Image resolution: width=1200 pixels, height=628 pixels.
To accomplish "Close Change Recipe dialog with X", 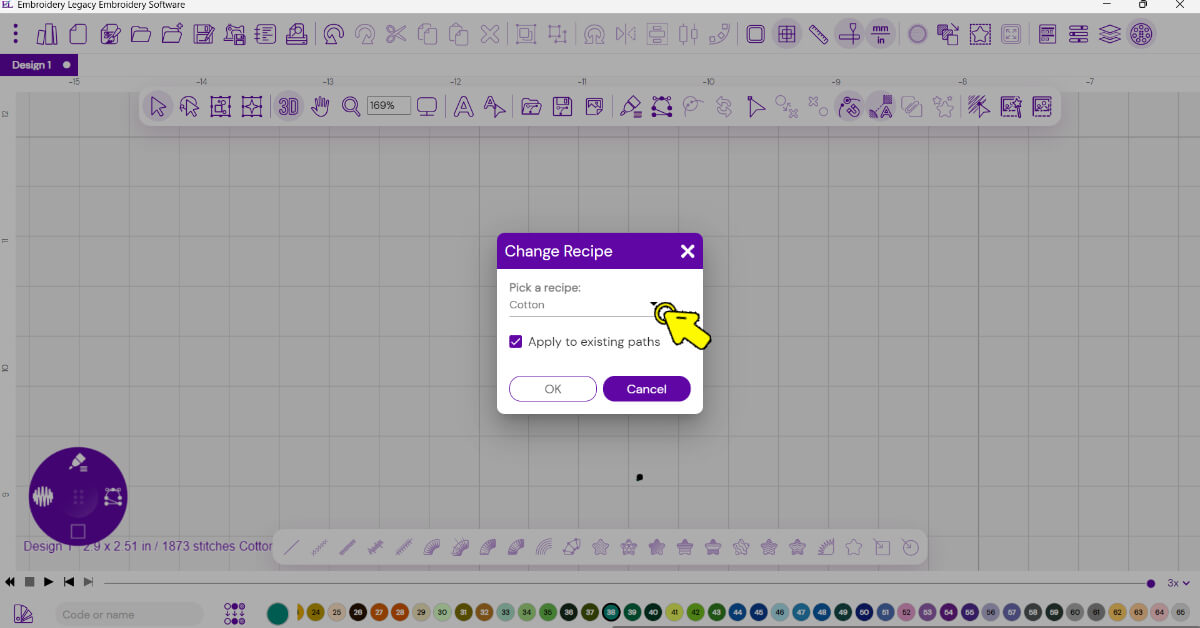I will point(687,251).
